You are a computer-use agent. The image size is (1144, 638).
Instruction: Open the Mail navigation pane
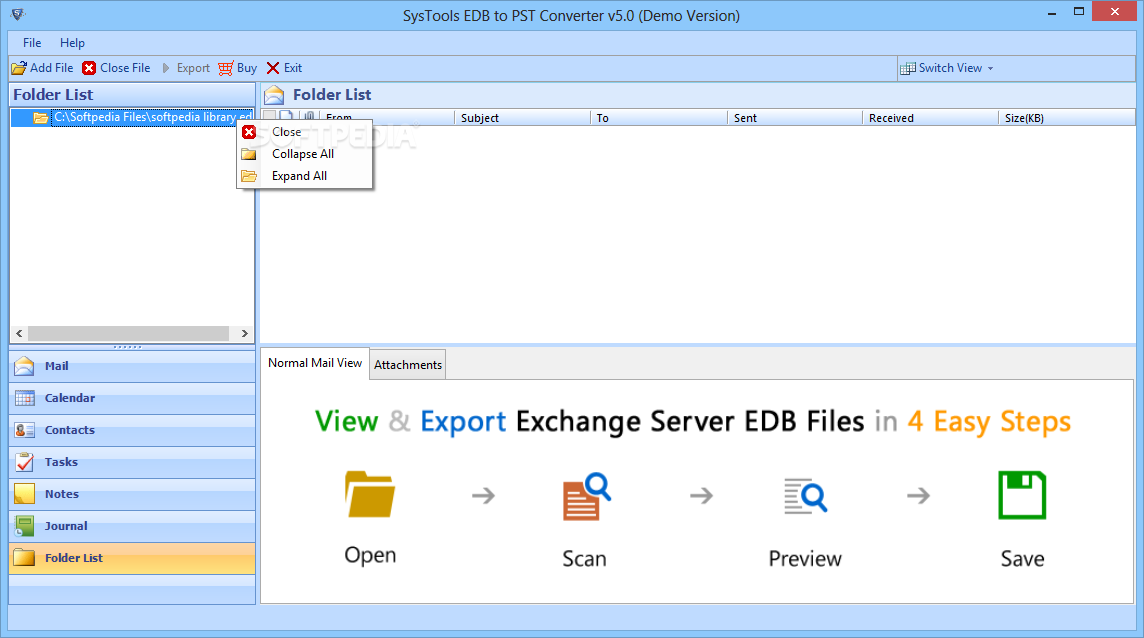coord(132,366)
